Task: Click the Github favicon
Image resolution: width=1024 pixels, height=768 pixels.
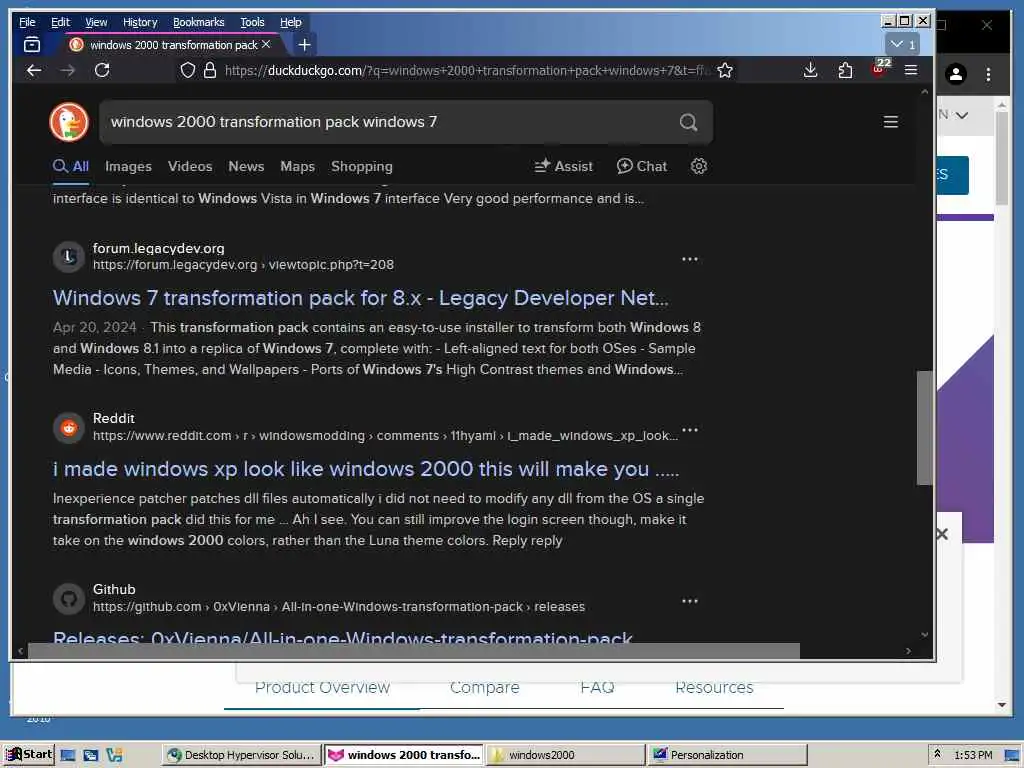Action: click(69, 599)
